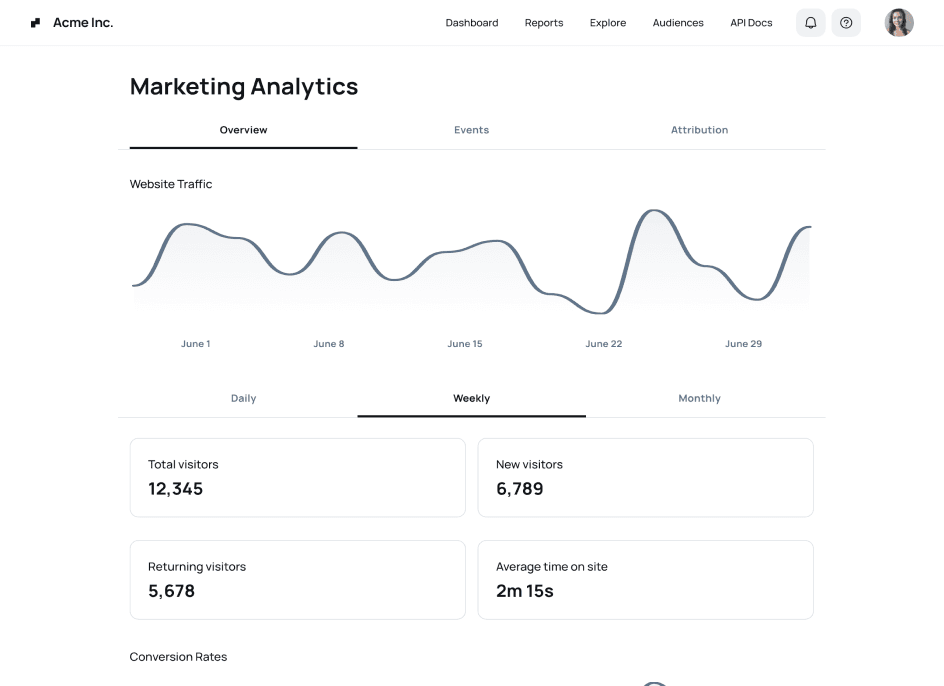Switch to the Monthly view

pos(699,398)
